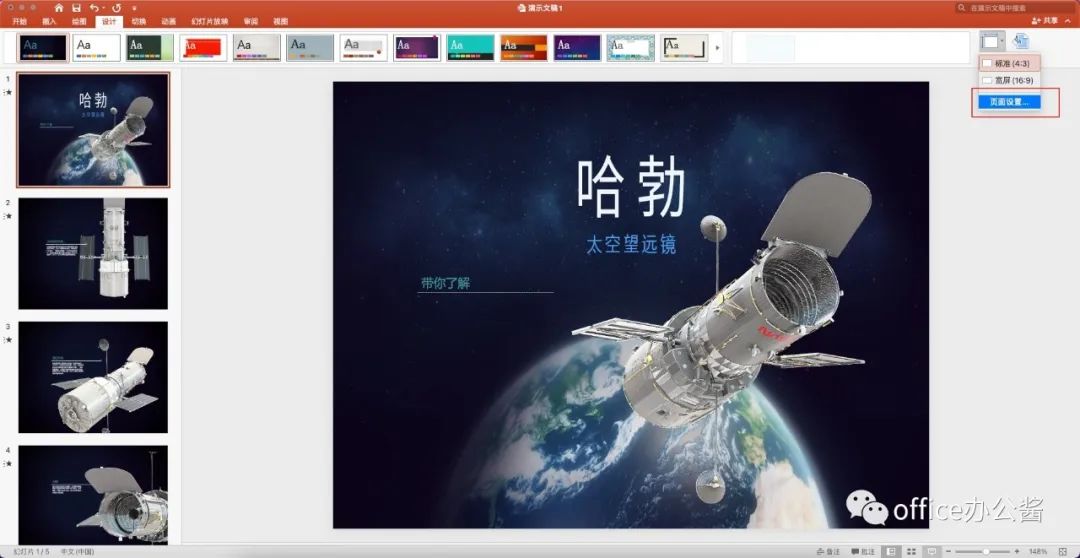The height and width of the screenshot is (558, 1080).
Task: Click the fit slide to window icon
Action: pos(1063,552)
